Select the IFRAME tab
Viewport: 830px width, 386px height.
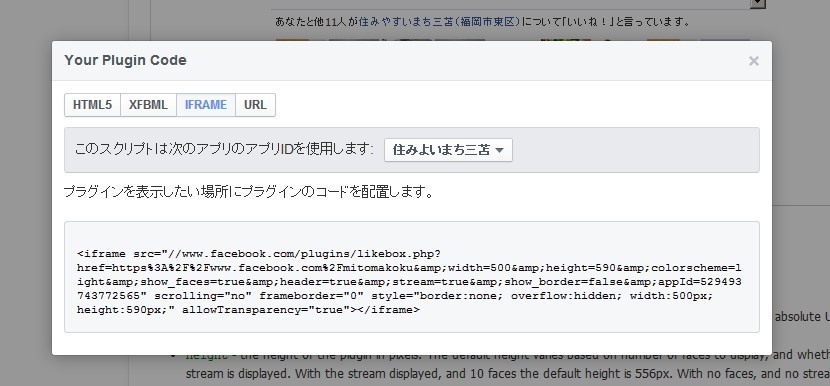tap(206, 105)
